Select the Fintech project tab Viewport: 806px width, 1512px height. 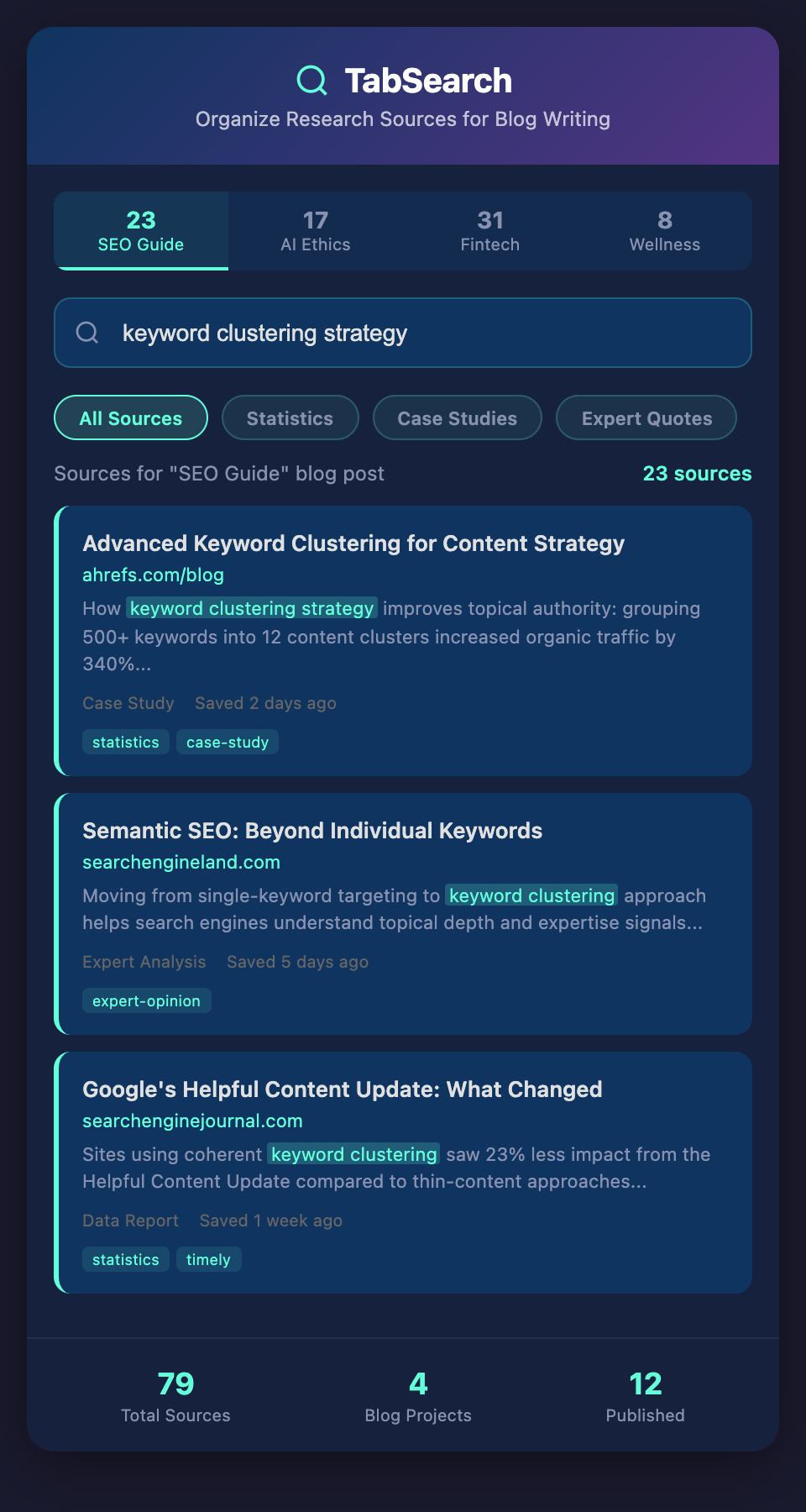[490, 231]
